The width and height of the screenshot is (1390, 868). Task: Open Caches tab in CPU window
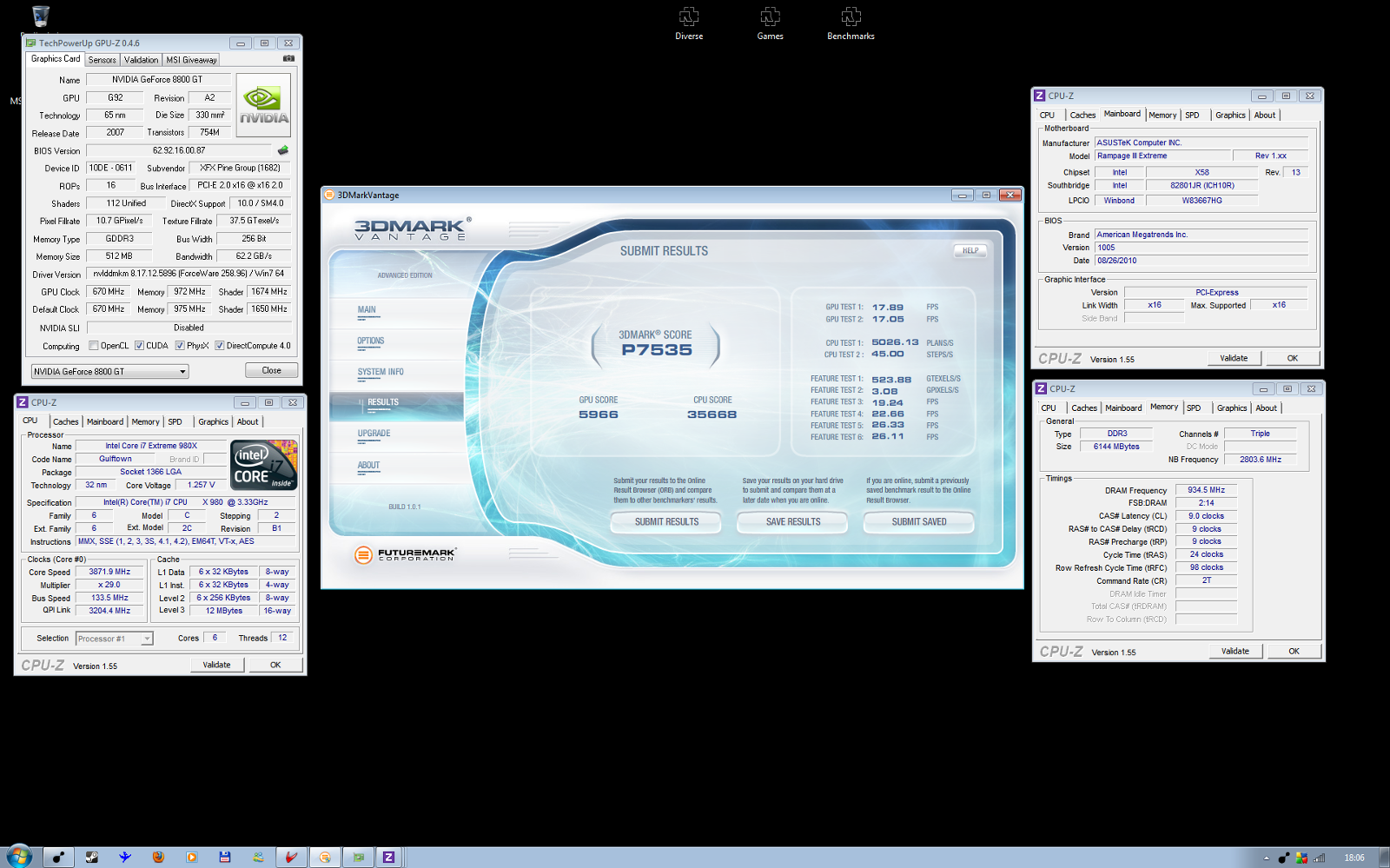[66, 421]
